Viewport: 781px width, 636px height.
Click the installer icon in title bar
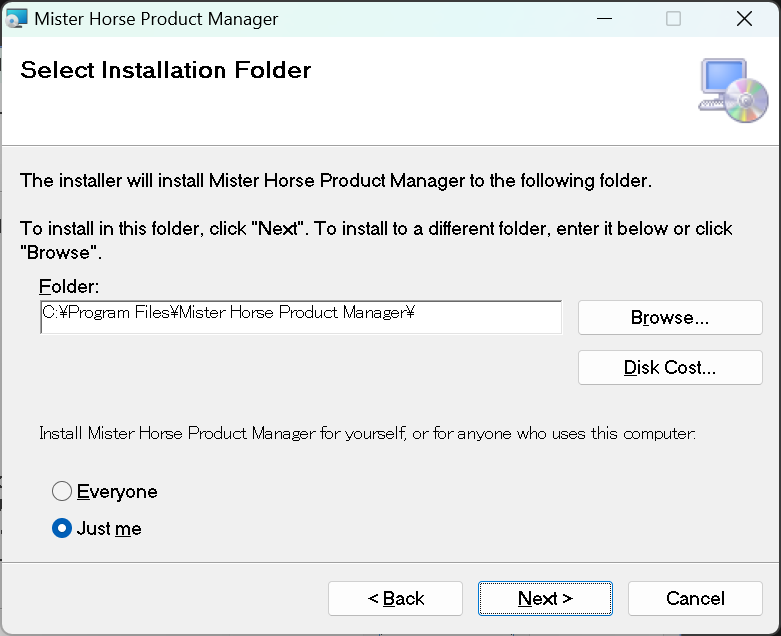click(17, 19)
